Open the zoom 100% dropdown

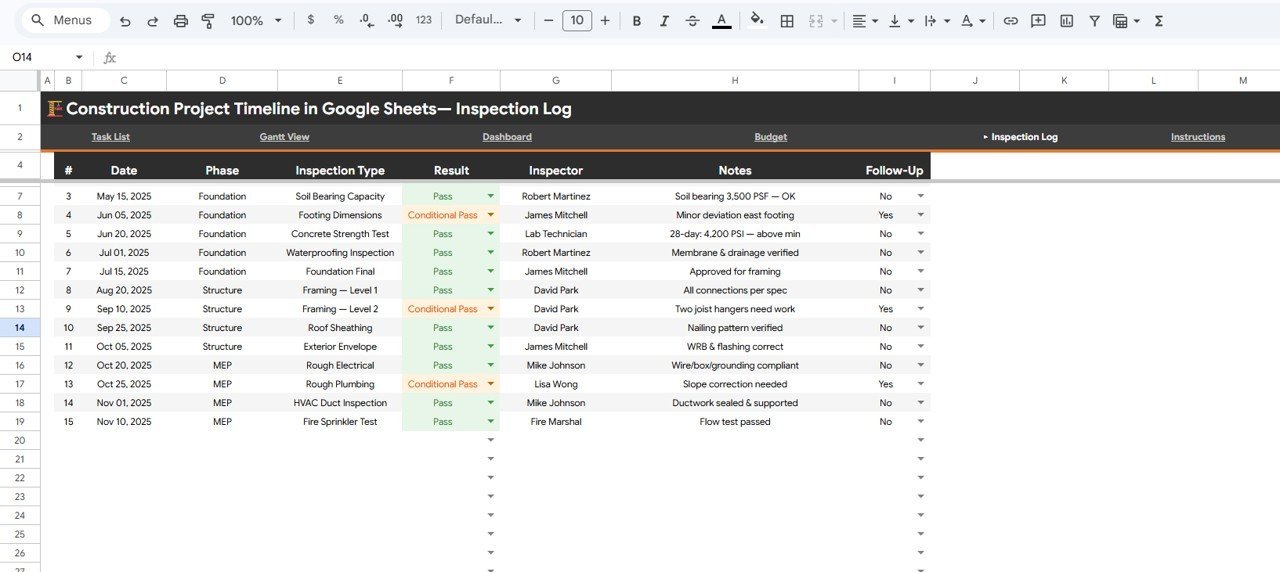[256, 21]
